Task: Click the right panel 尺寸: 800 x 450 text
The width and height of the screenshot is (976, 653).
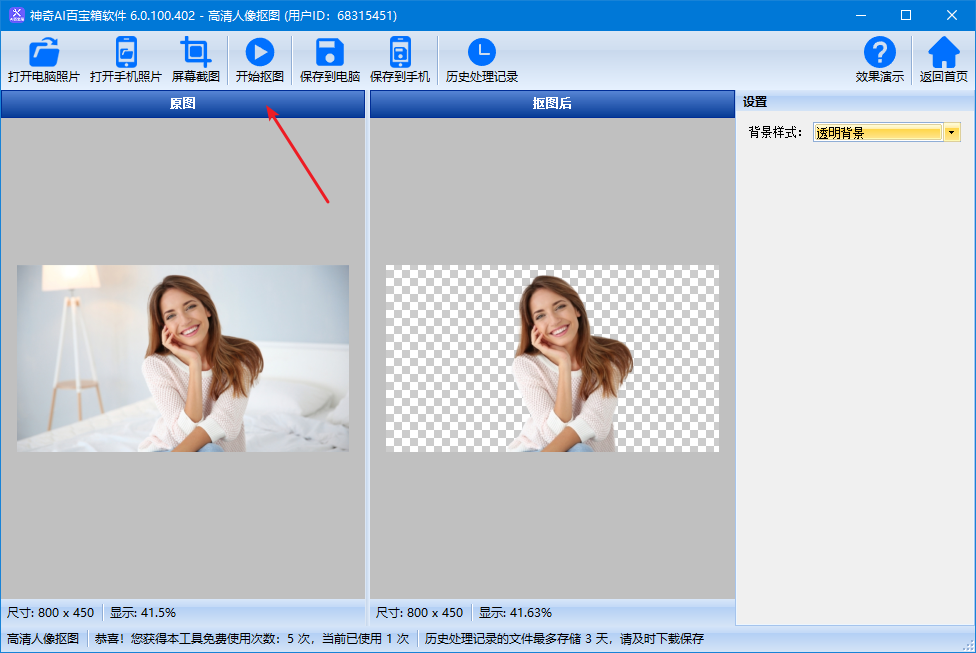Action: 420,613
